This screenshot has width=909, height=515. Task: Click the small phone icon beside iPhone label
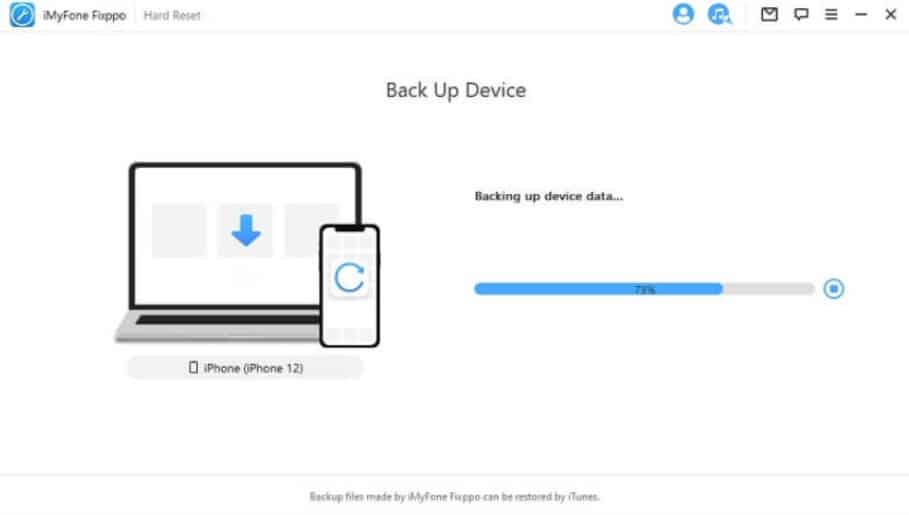coord(193,367)
